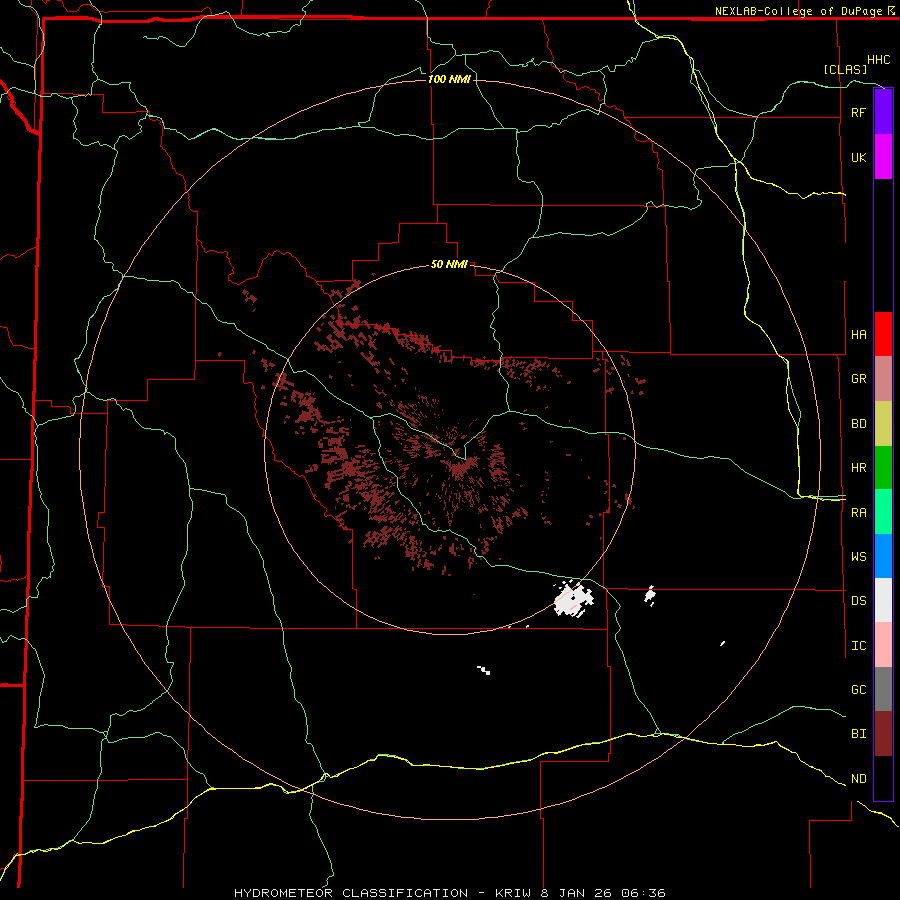The width and height of the screenshot is (900, 900).
Task: Pick the RA mint-green legend swatch
Action: (883, 512)
